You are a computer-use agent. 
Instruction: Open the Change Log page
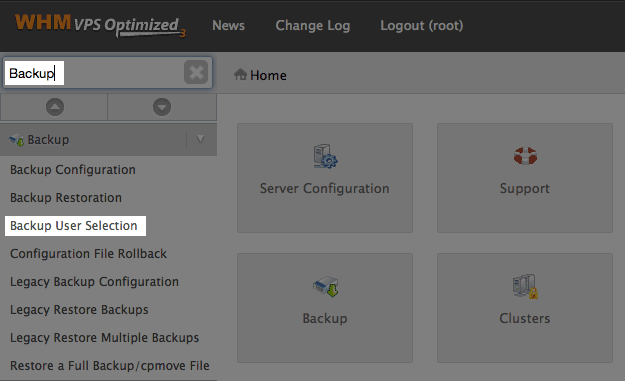(x=313, y=26)
